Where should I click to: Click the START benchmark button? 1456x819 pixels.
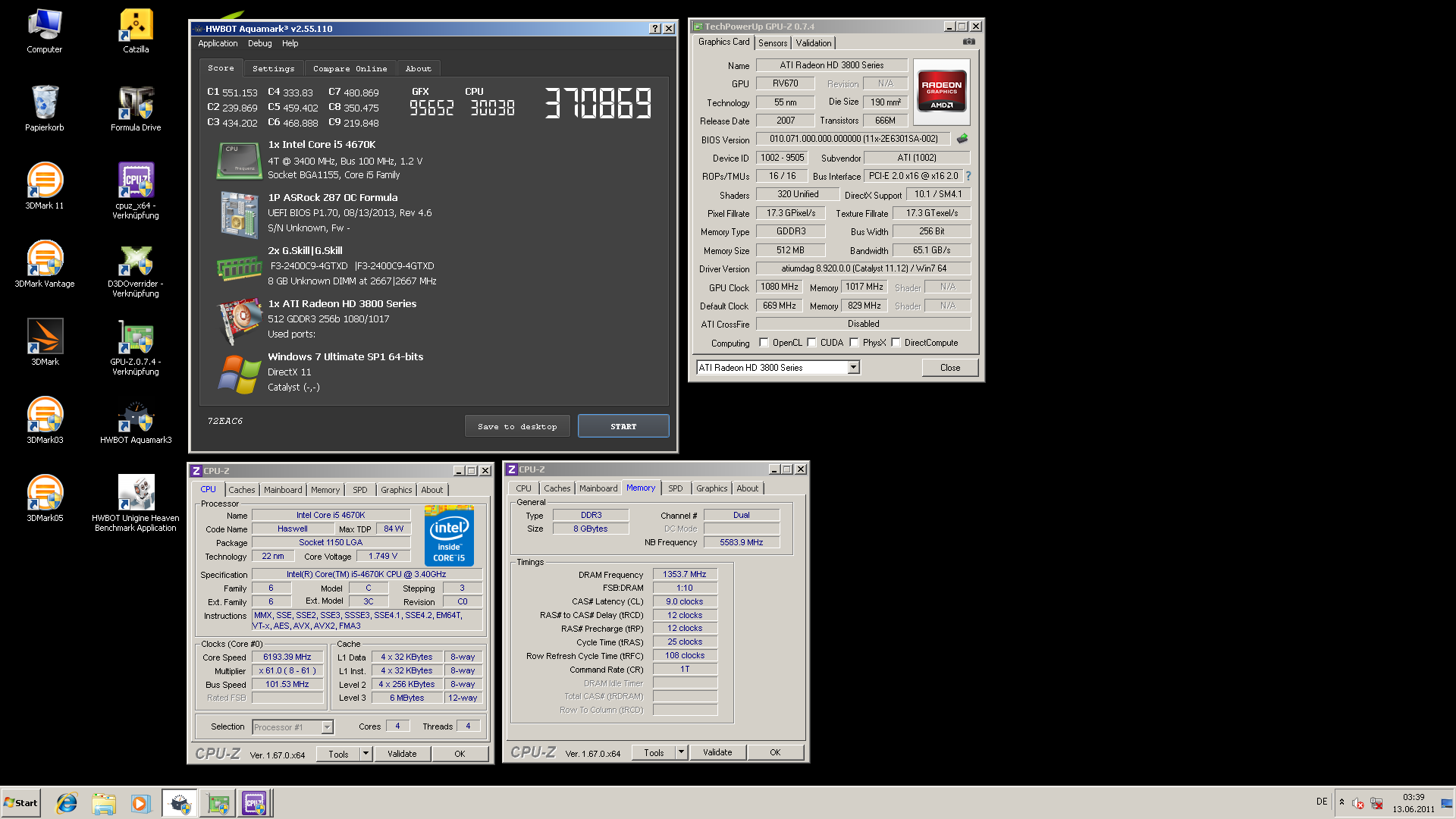[x=623, y=426]
